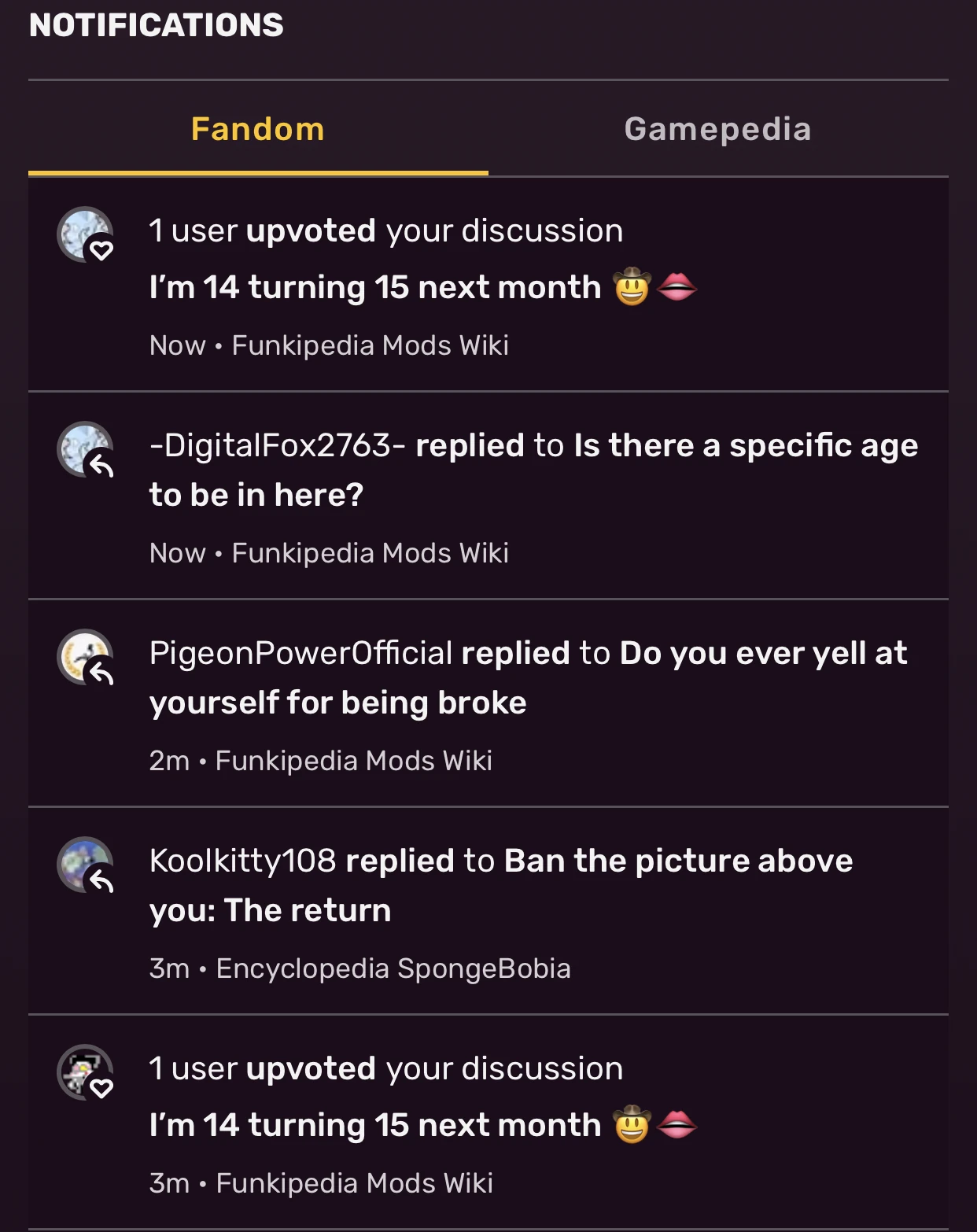Viewport: 977px width, 1232px height.
Task: Click the heart upvote icon on first notification
Action: (x=101, y=253)
